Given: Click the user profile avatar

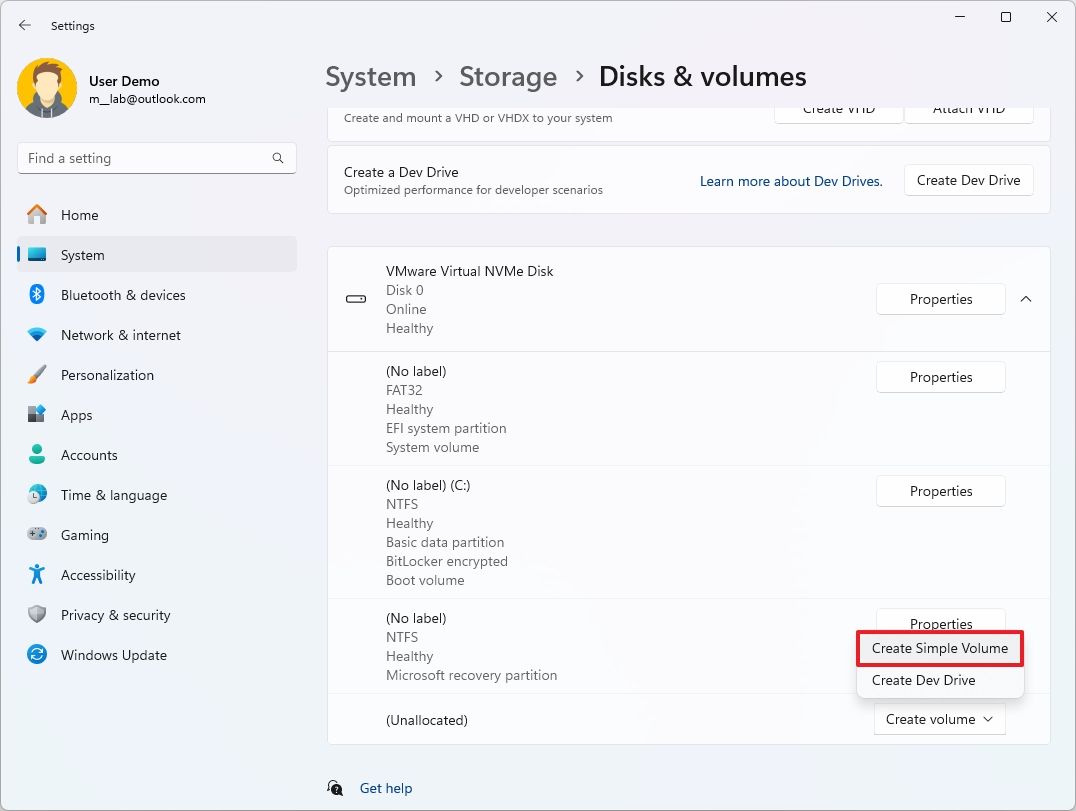Looking at the screenshot, I should point(47,89).
